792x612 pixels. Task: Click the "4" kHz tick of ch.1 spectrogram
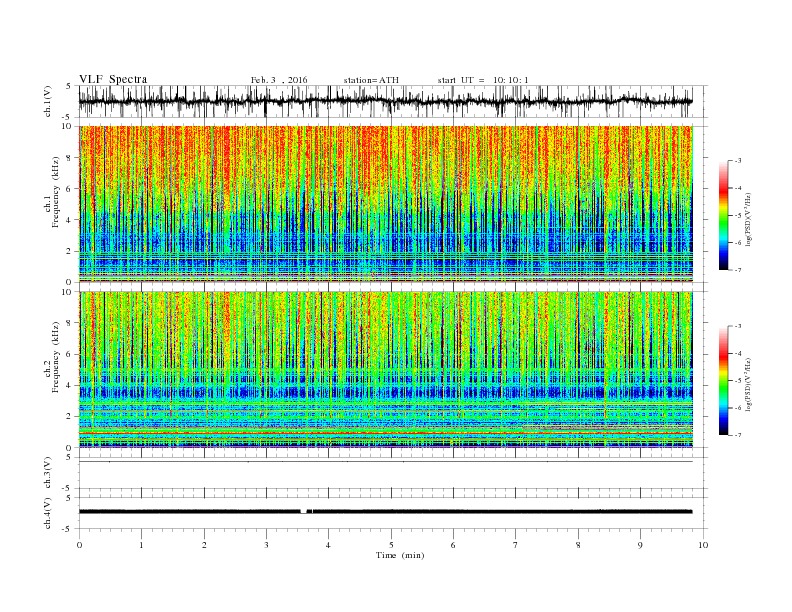point(70,220)
